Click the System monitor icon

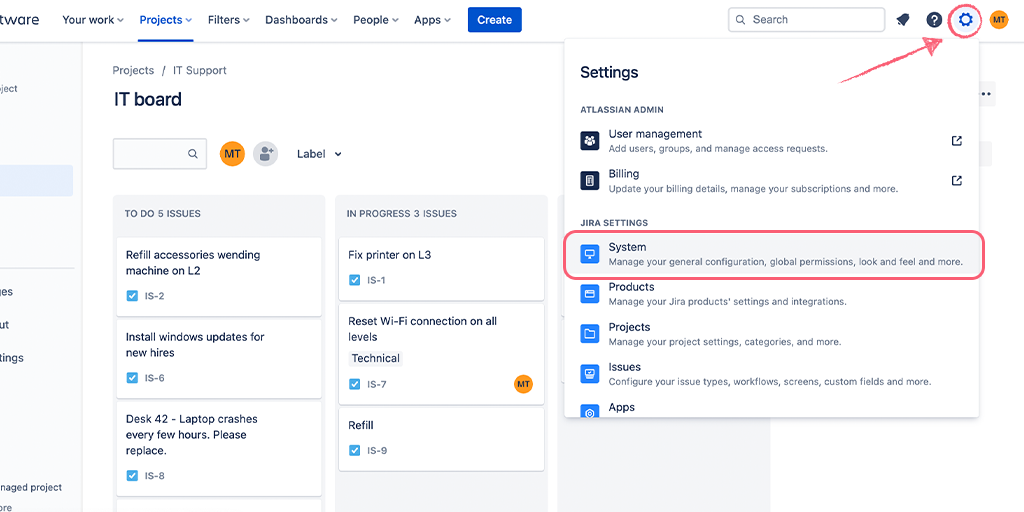pyautogui.click(x=590, y=254)
